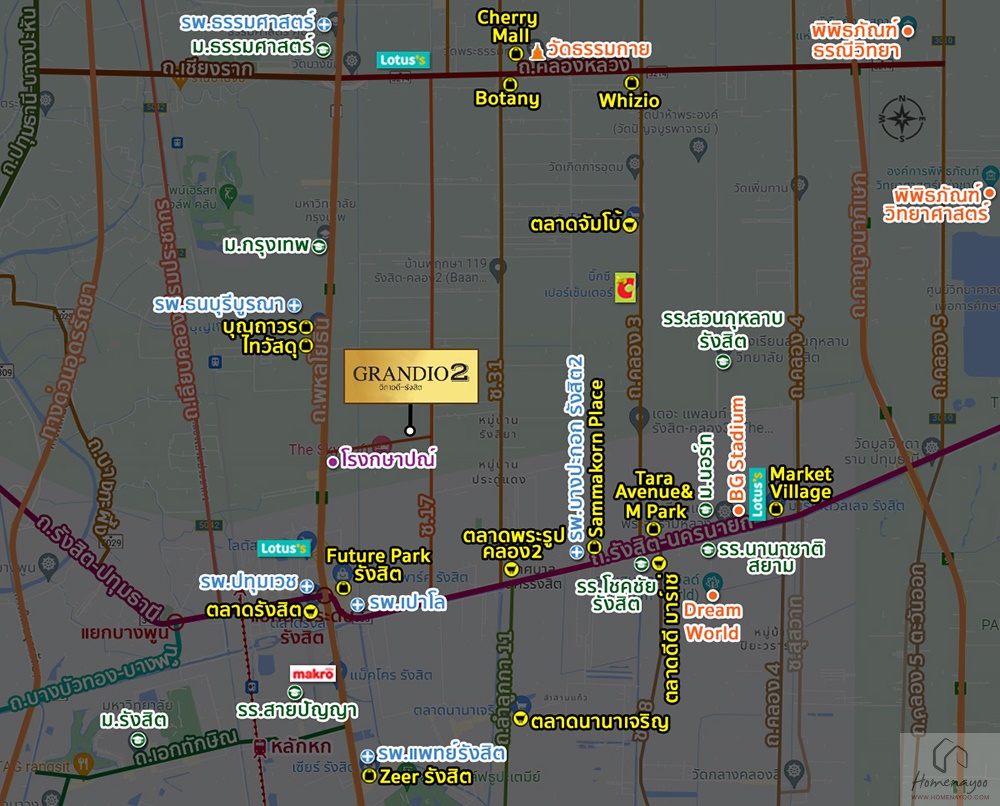This screenshot has width=1000, height=806.
Task: Click the หลักหก train station icon
Action: pos(260,747)
